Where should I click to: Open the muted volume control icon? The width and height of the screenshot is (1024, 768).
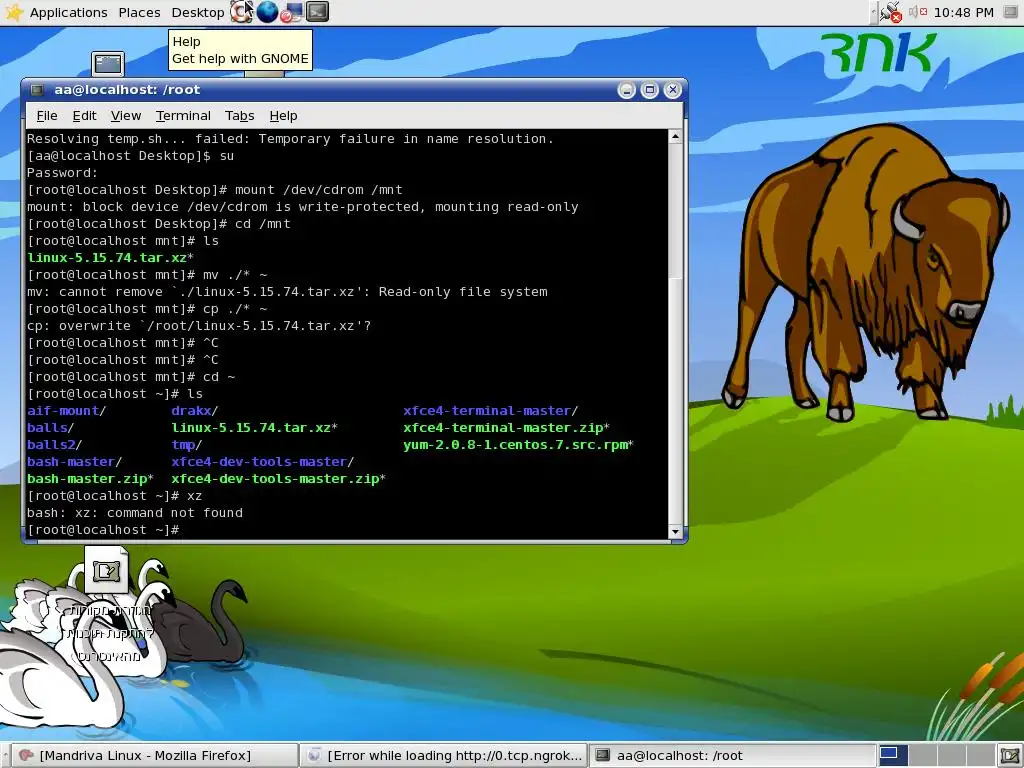click(x=918, y=12)
